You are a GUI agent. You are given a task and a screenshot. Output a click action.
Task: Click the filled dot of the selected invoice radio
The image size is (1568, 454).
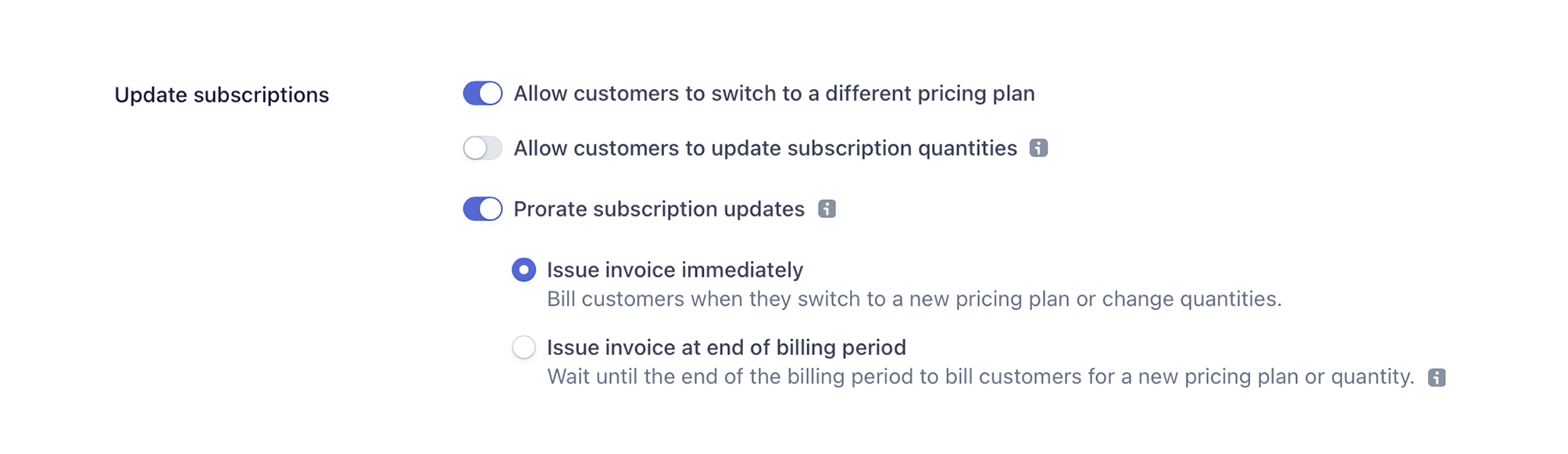coord(523,270)
